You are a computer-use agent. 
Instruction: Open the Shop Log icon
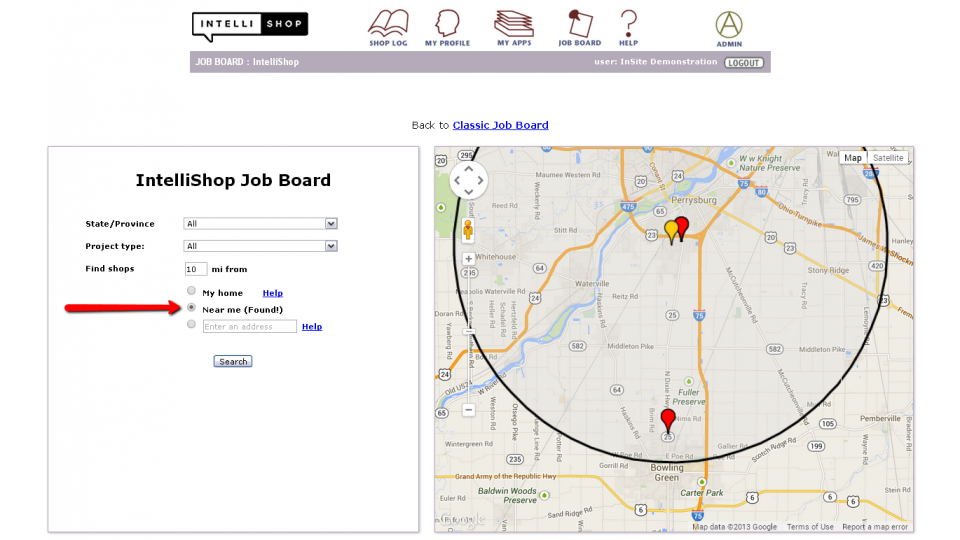(388, 25)
